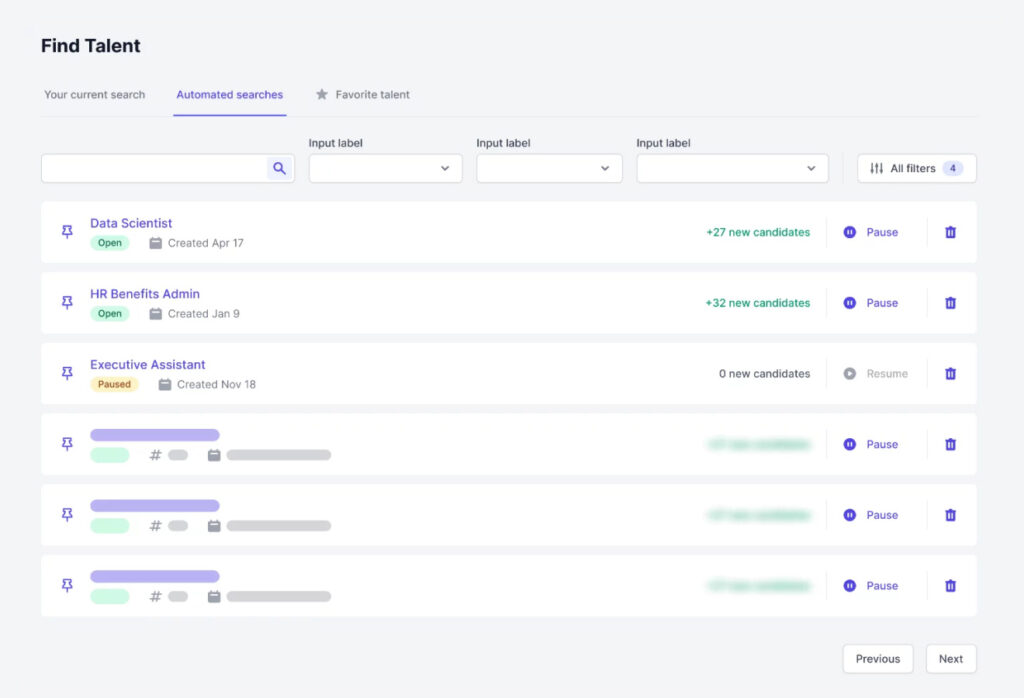Pause the Data Scientist automated search
Screen dimensions: 1024x698
click(x=871, y=232)
